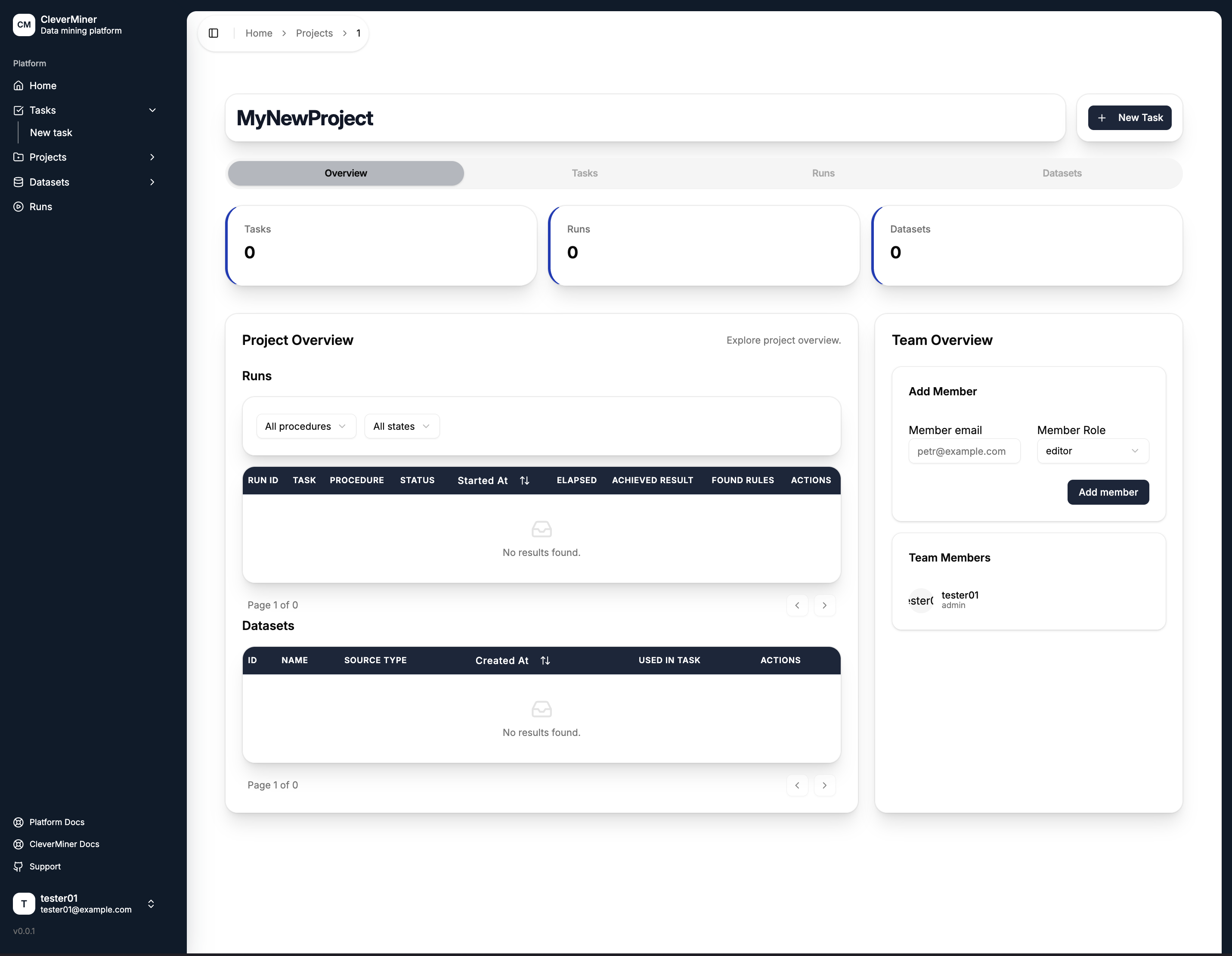Click the breadcrumb item 1
1232x956 pixels.
pos(358,33)
